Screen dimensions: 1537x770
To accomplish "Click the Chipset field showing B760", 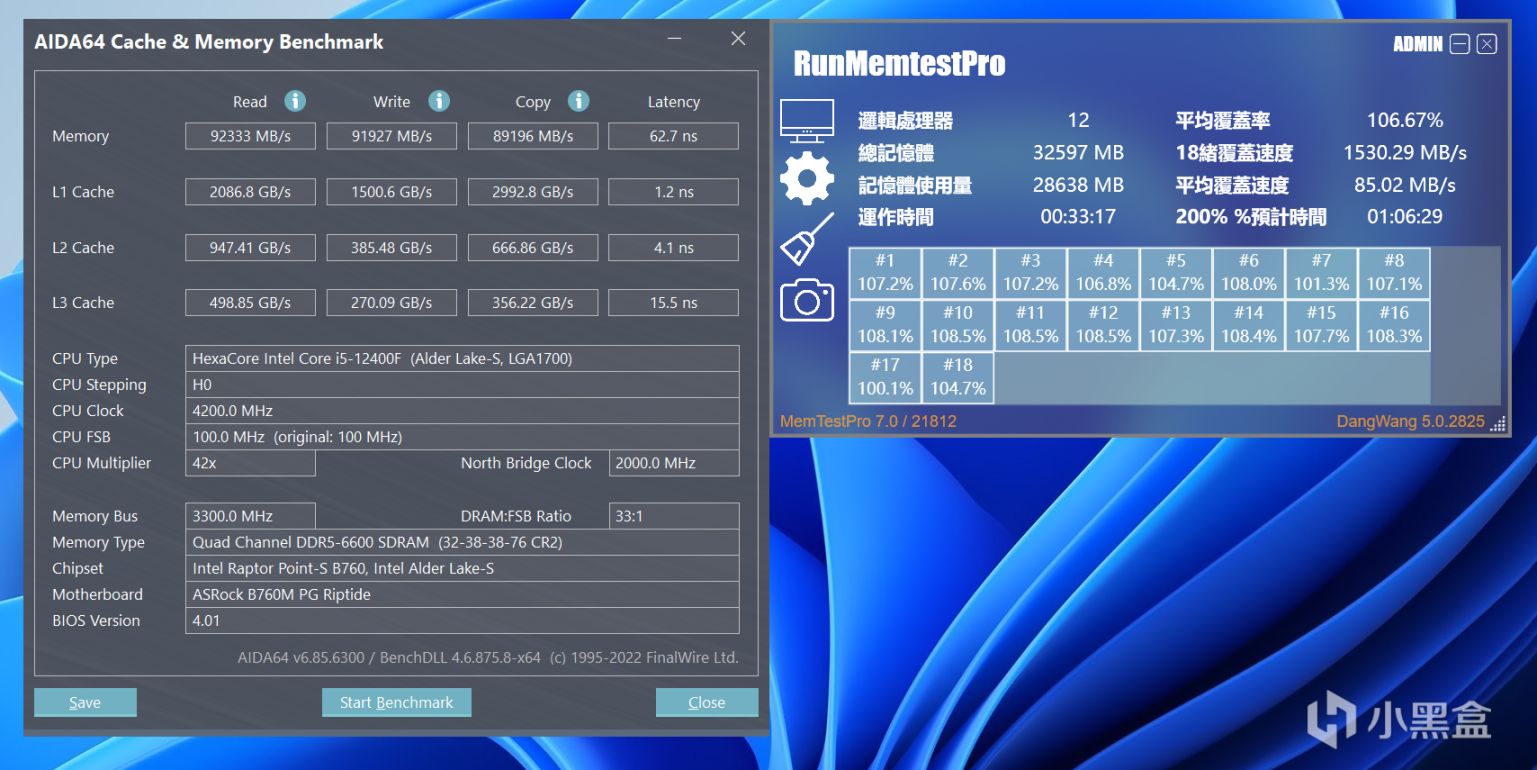I will 462,568.
